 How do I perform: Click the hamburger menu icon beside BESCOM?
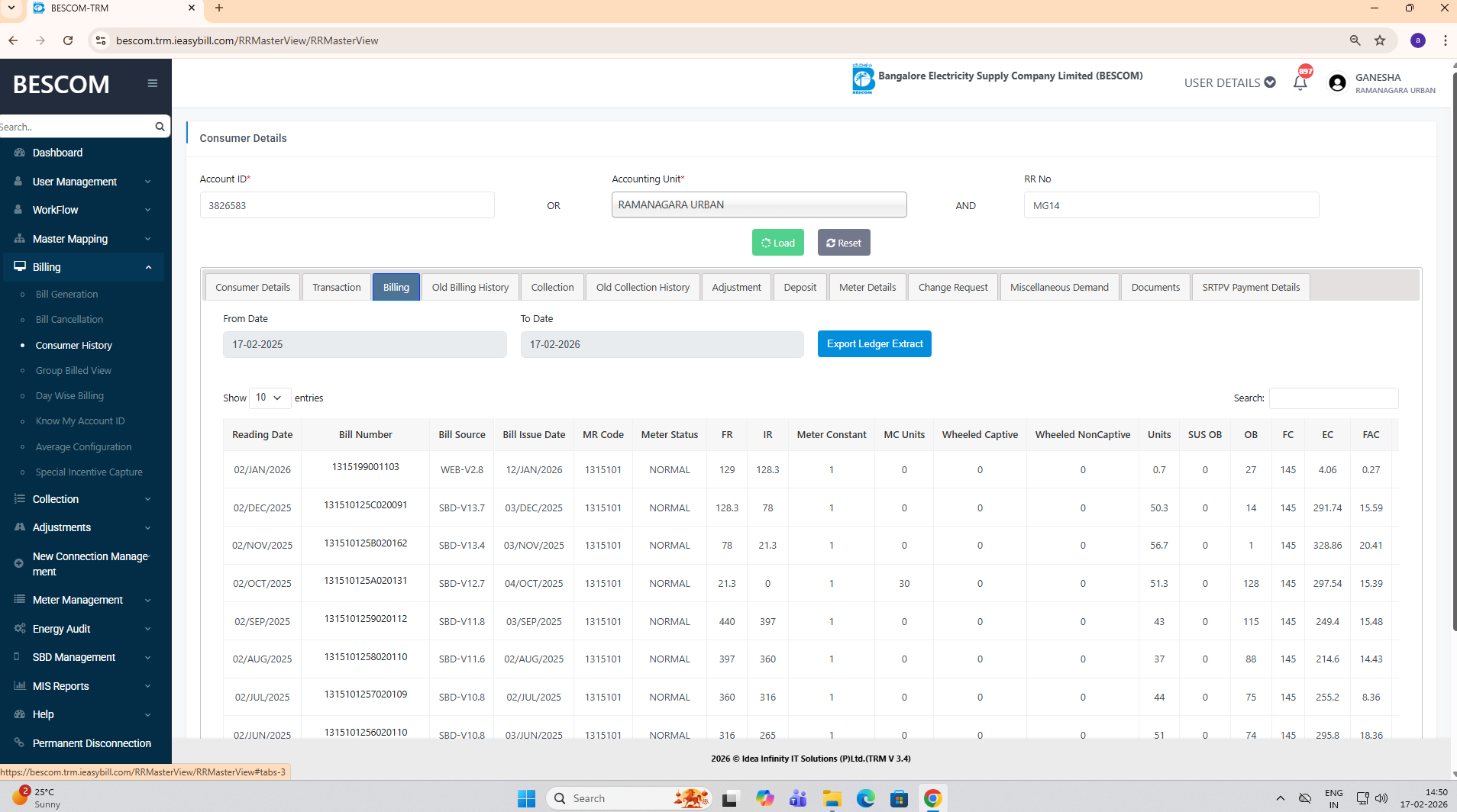152,83
